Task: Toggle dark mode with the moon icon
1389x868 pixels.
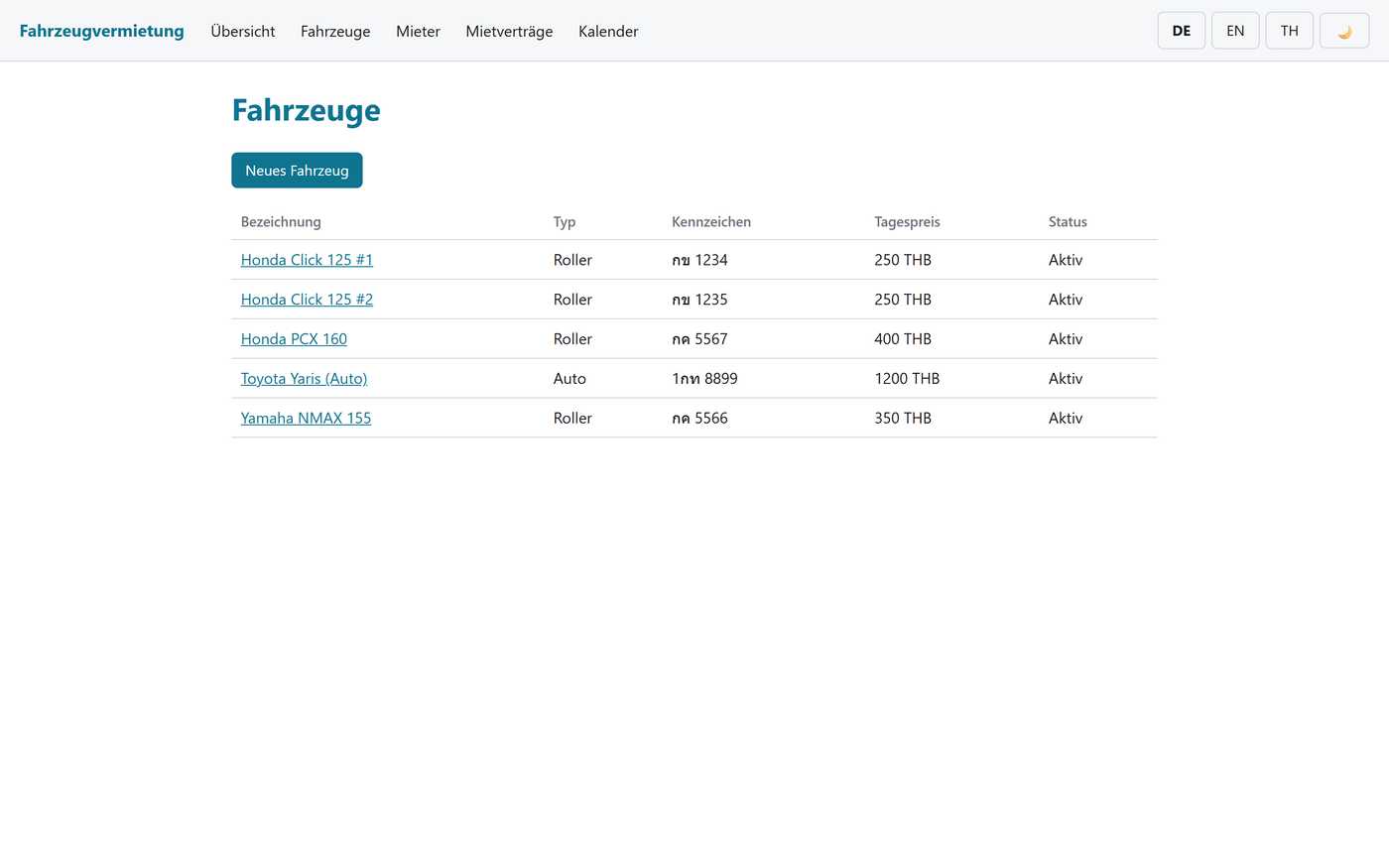Action: click(1344, 31)
